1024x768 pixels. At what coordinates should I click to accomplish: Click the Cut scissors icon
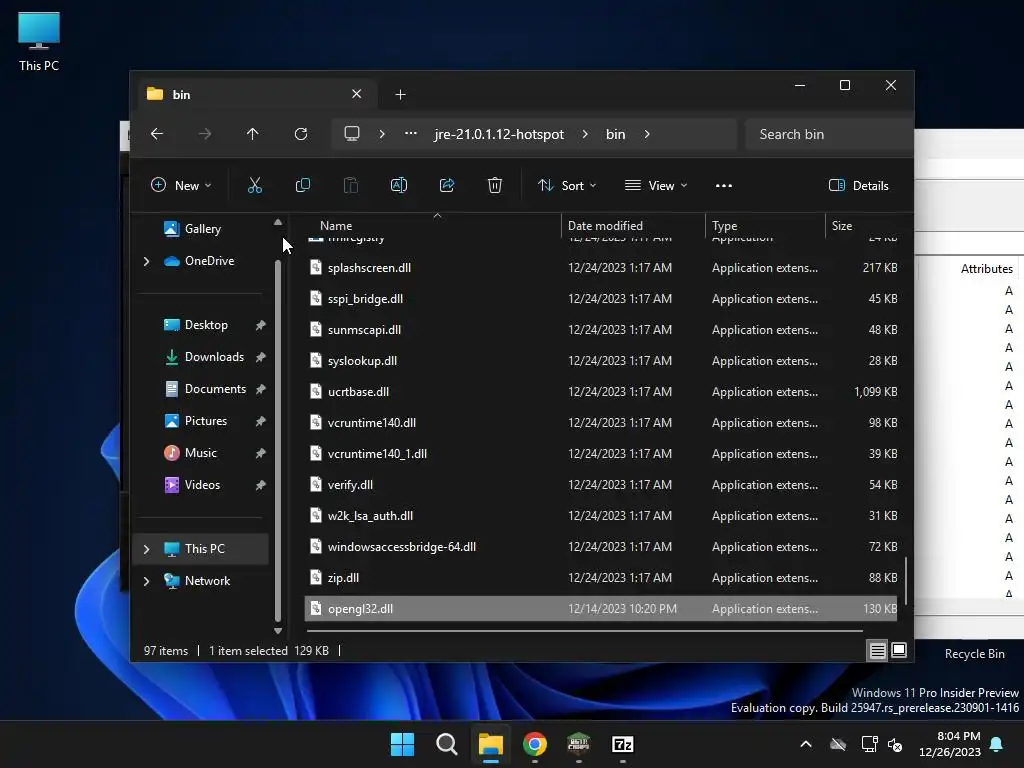pos(255,185)
